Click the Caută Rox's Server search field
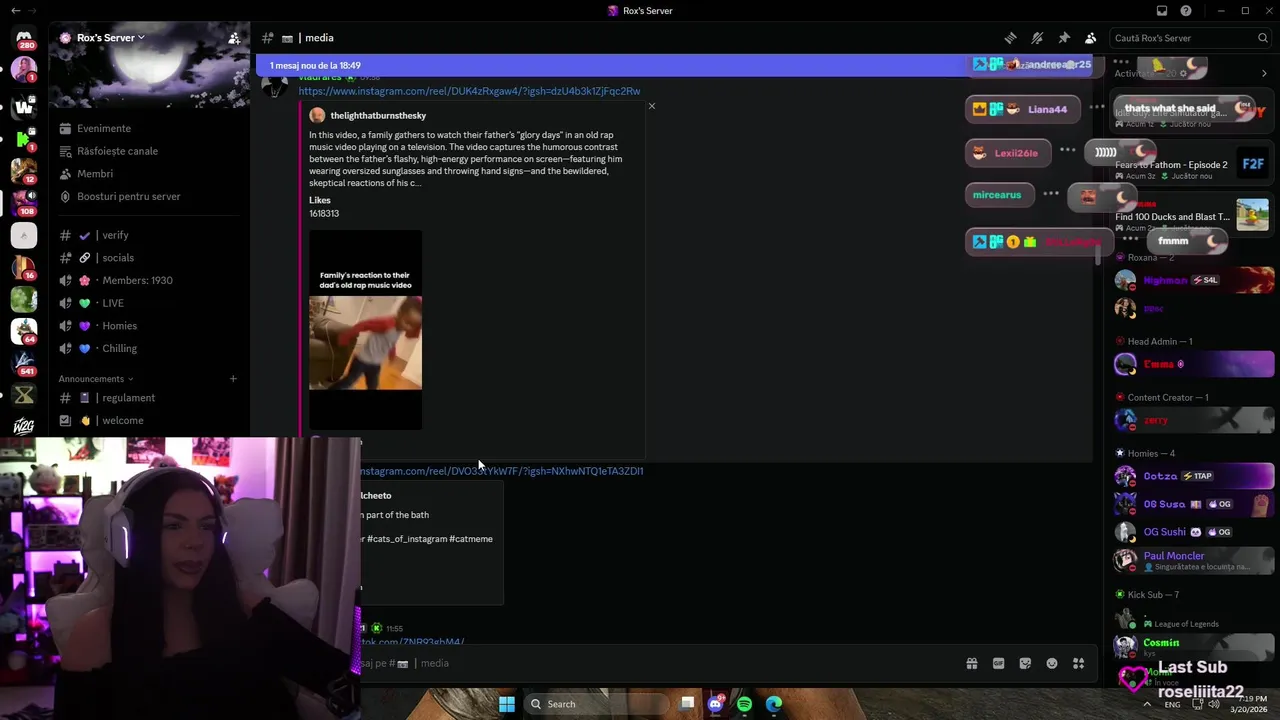The height and width of the screenshot is (720, 1280). (1189, 38)
